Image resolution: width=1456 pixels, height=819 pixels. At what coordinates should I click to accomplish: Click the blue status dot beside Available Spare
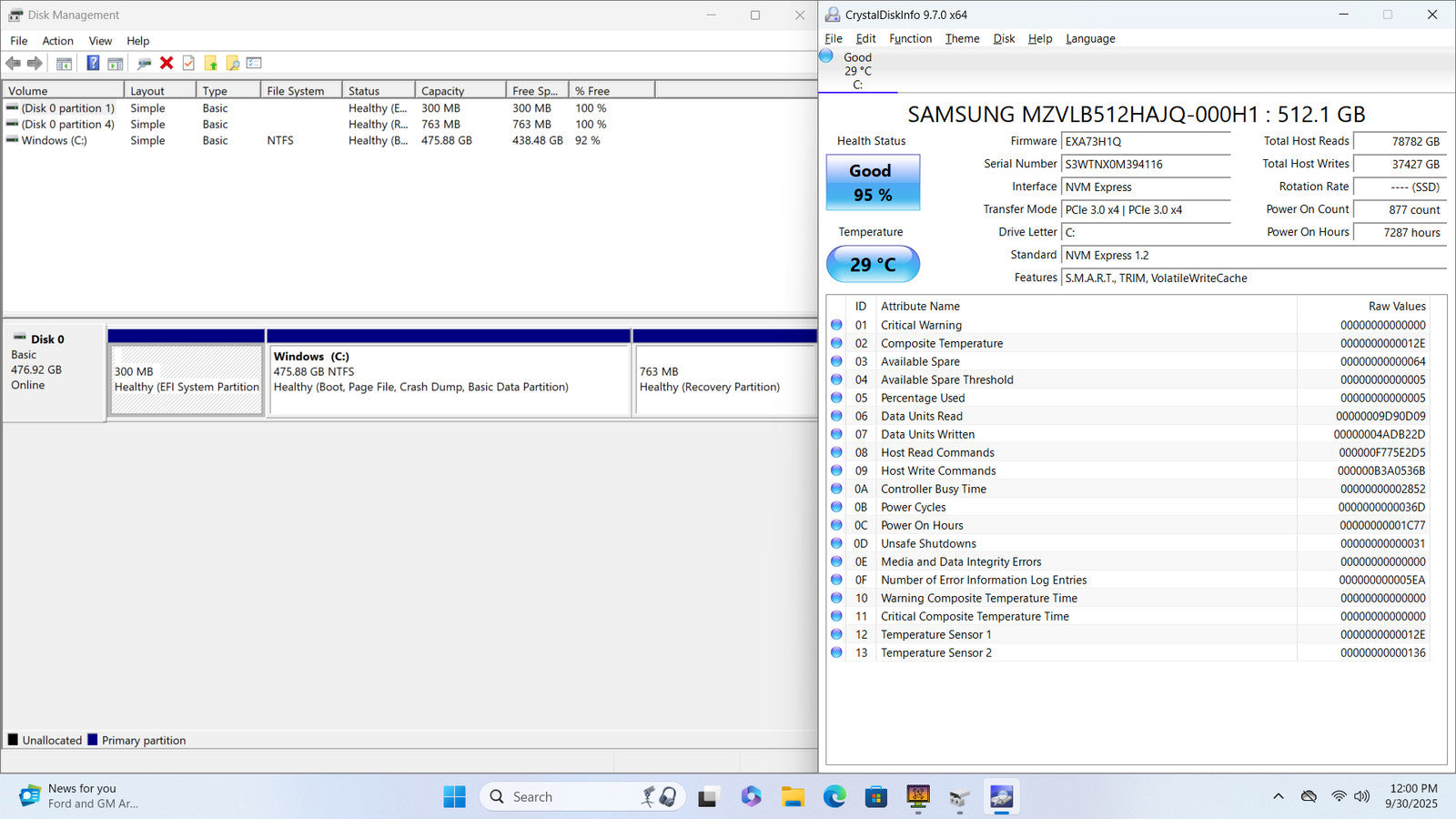[836, 361]
